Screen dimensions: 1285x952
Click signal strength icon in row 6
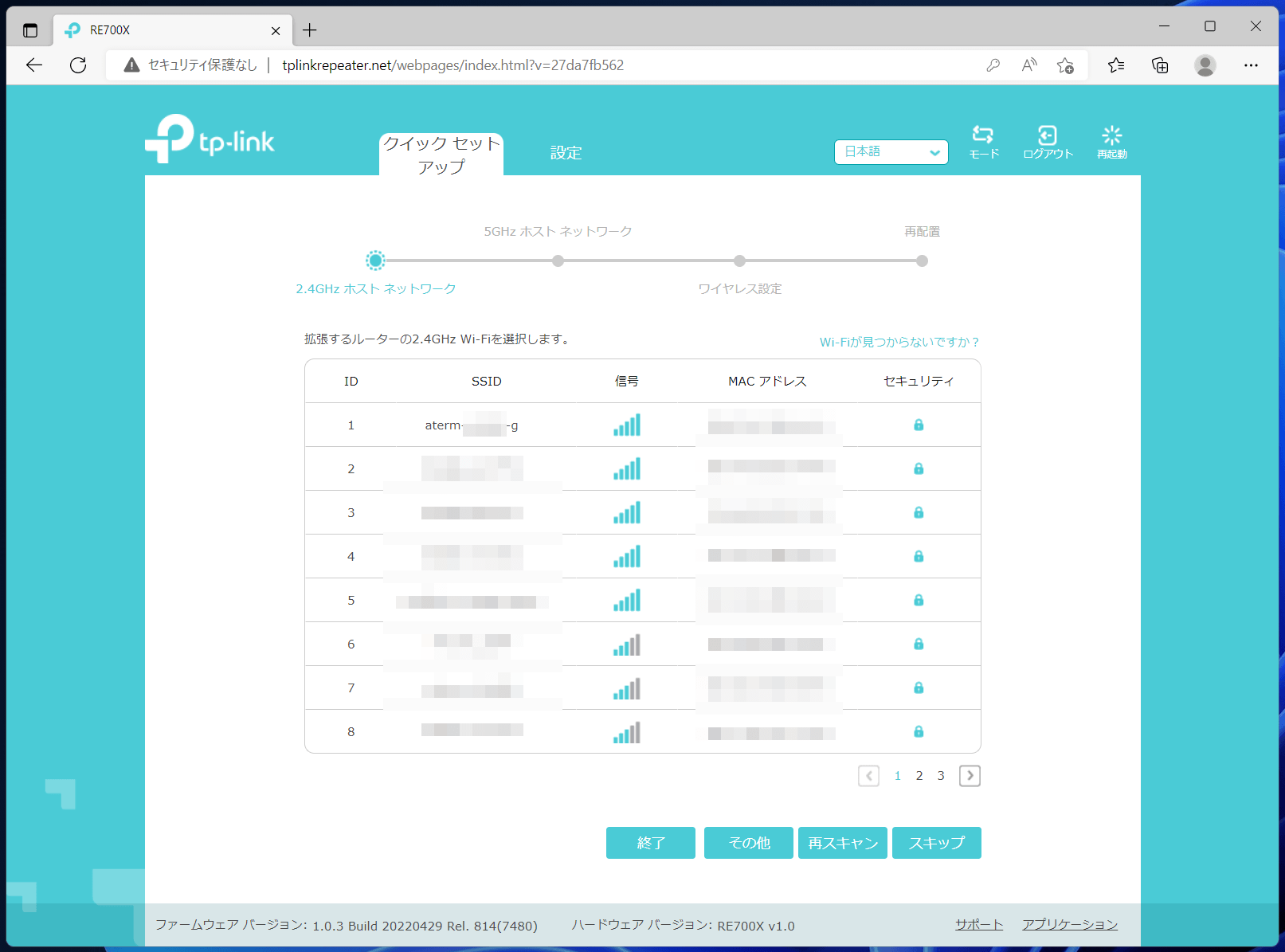(x=627, y=644)
